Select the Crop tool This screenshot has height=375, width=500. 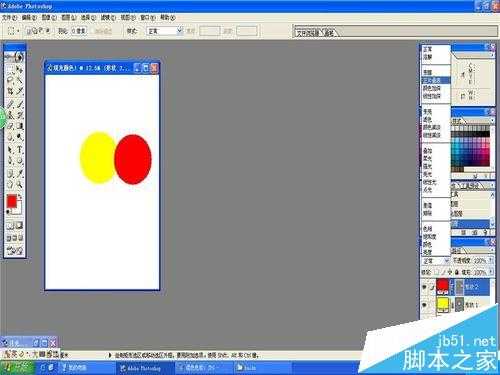pos(11,91)
